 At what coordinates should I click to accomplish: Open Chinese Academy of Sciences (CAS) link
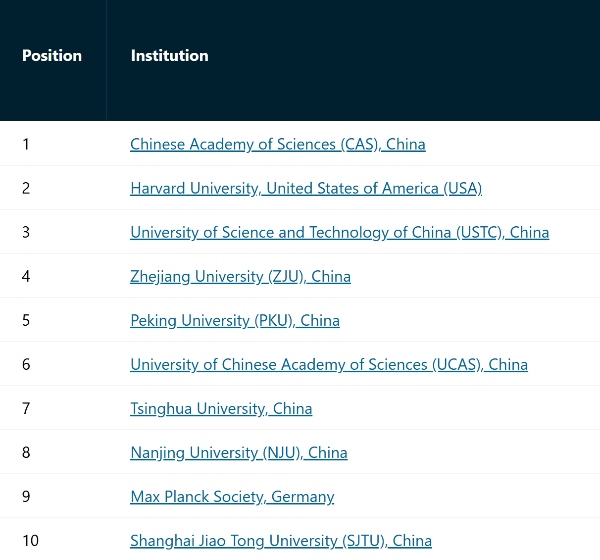click(277, 144)
